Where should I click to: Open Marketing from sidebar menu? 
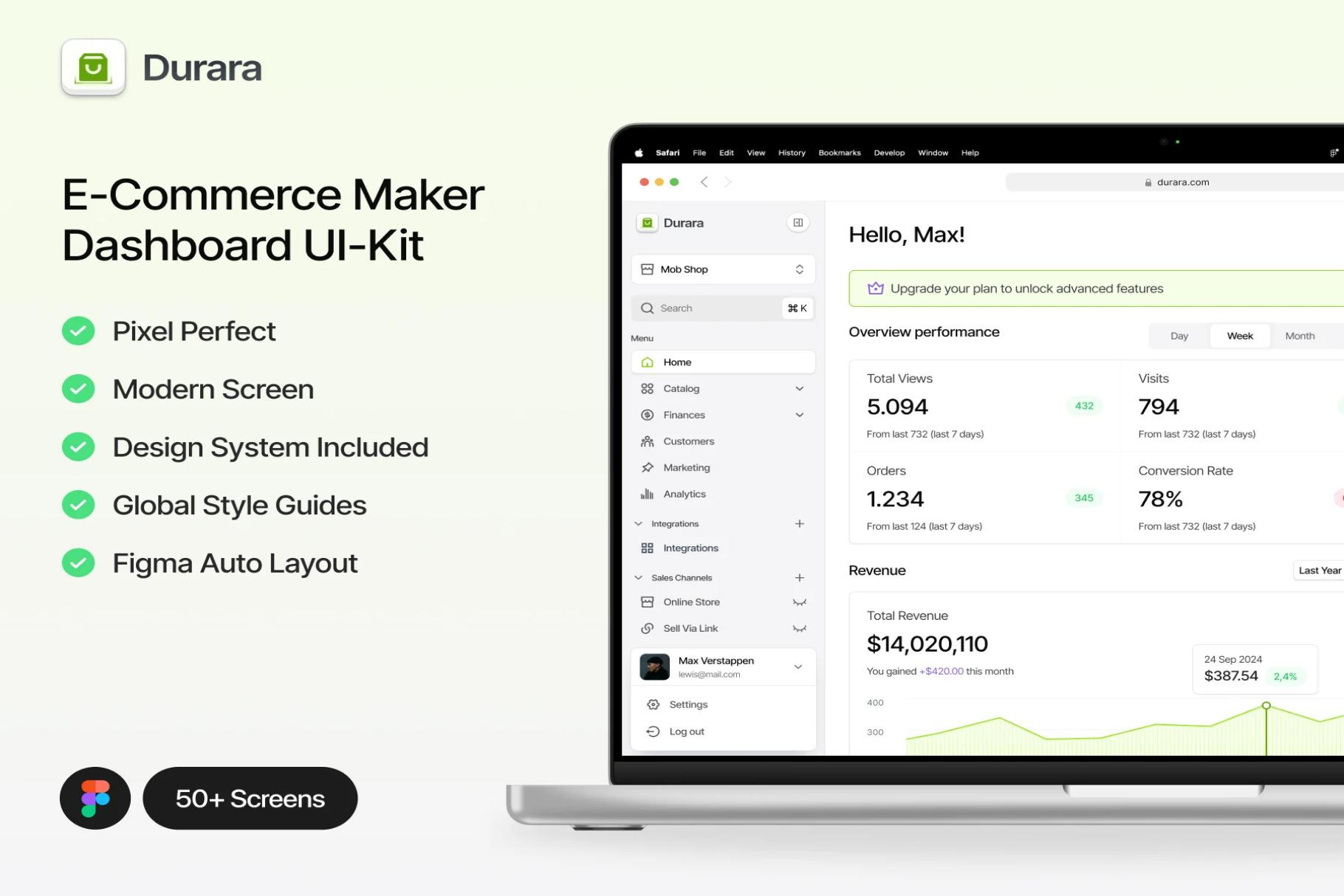coord(723,468)
